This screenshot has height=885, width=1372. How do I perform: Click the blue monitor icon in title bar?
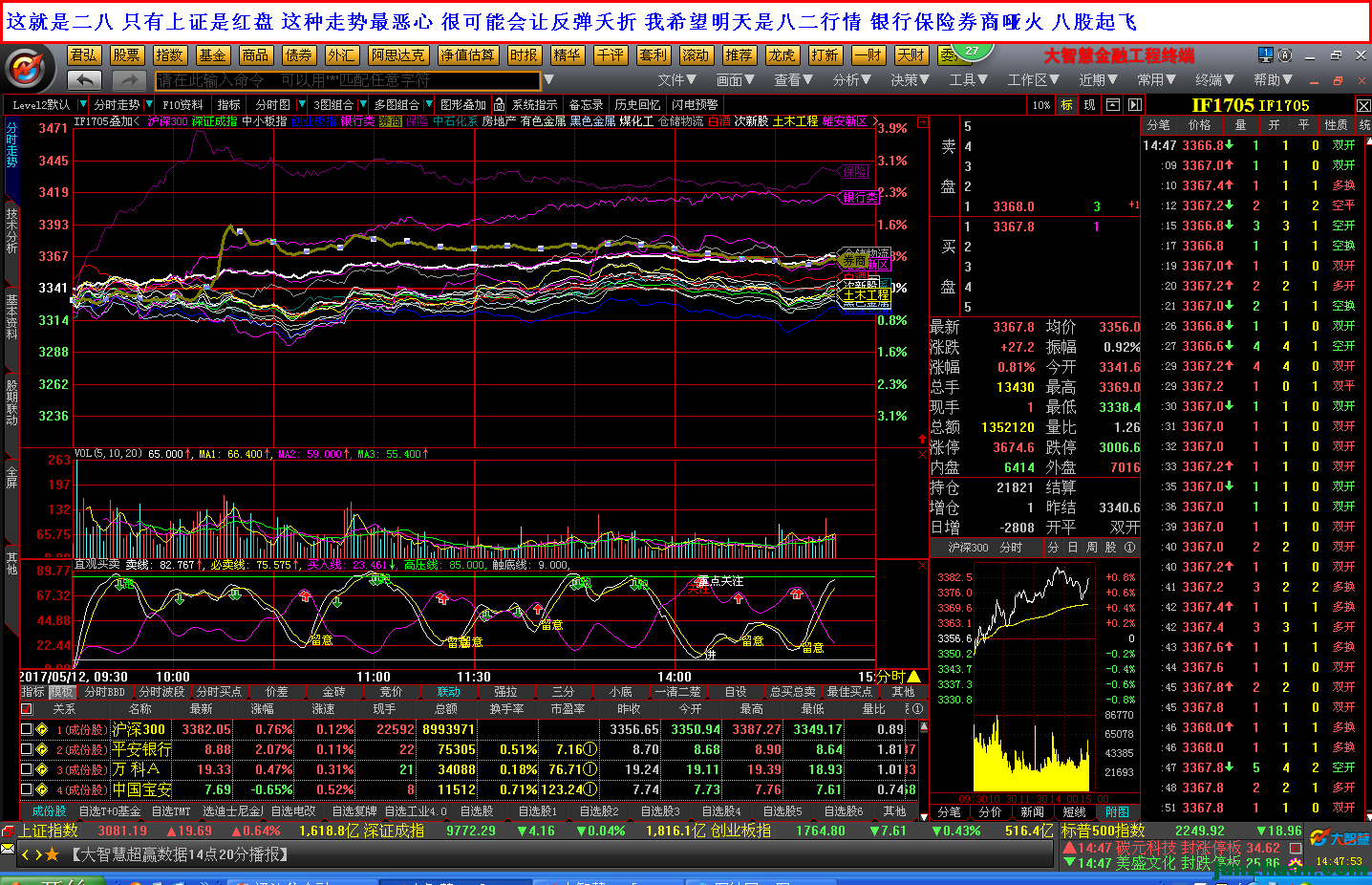pyautogui.click(x=1266, y=55)
